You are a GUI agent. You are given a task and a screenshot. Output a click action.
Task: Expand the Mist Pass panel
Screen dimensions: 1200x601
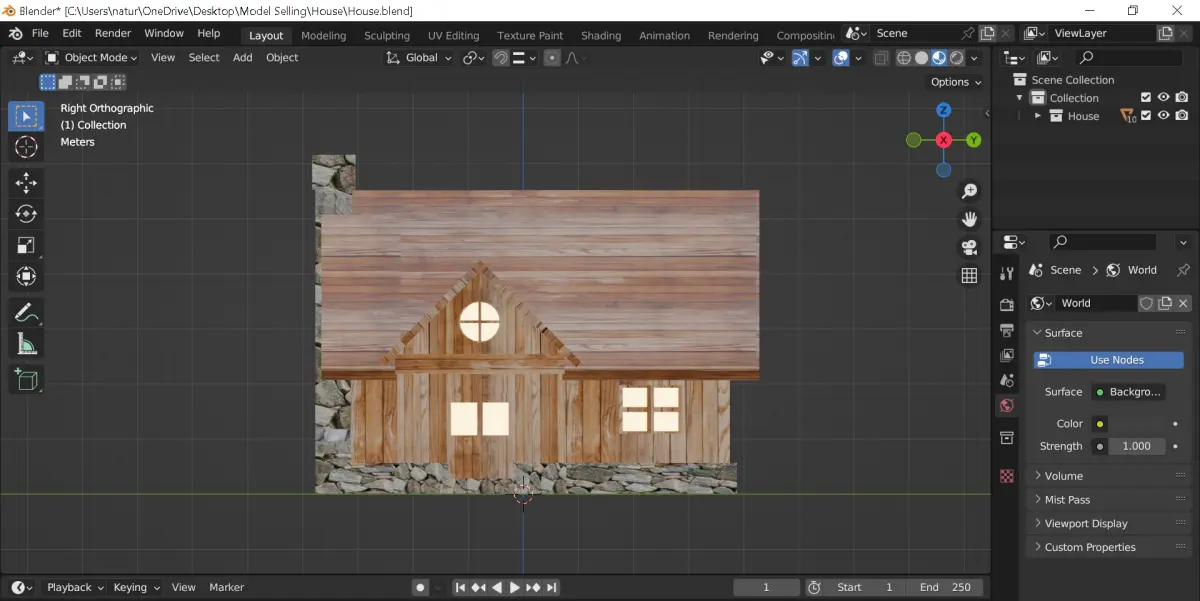[1066, 500]
